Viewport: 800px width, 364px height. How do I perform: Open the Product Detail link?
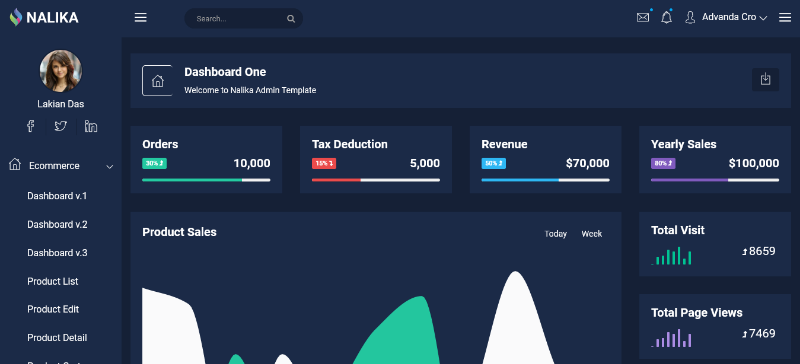click(57, 337)
